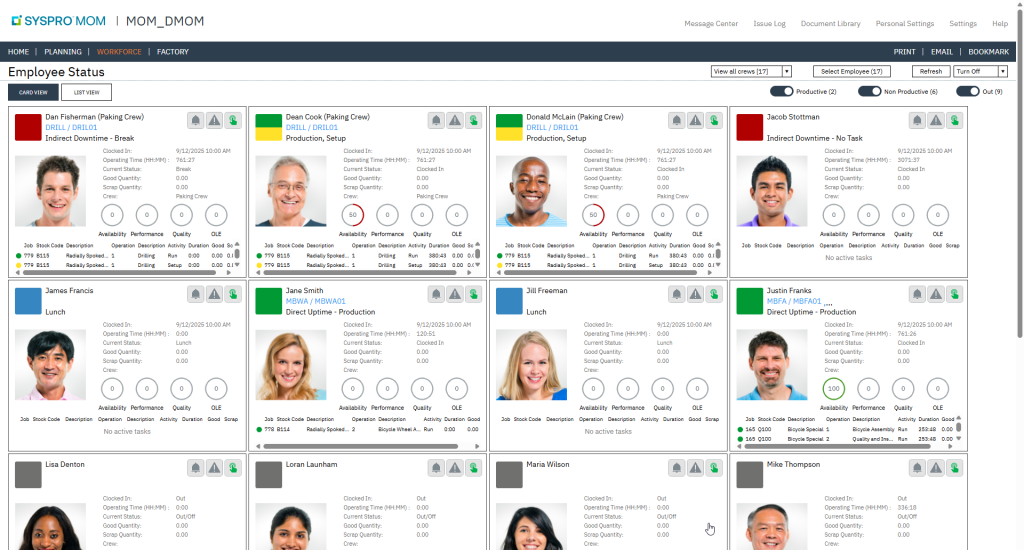
Task: Open the View all crews dropdown
Action: tap(751, 71)
